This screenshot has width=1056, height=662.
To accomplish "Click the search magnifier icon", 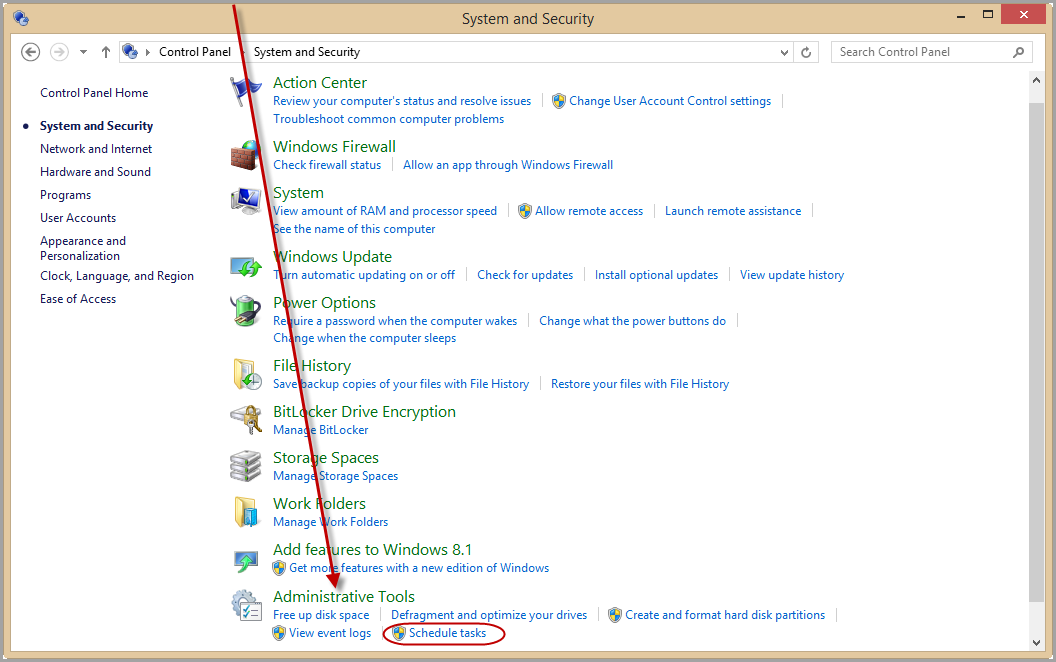I will [x=1018, y=52].
